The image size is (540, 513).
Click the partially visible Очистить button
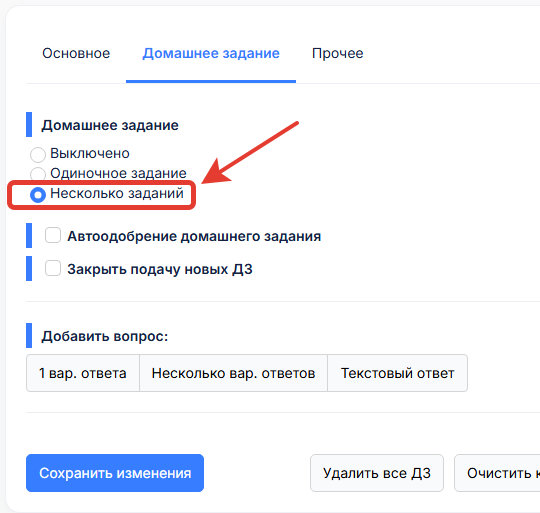click(497, 473)
